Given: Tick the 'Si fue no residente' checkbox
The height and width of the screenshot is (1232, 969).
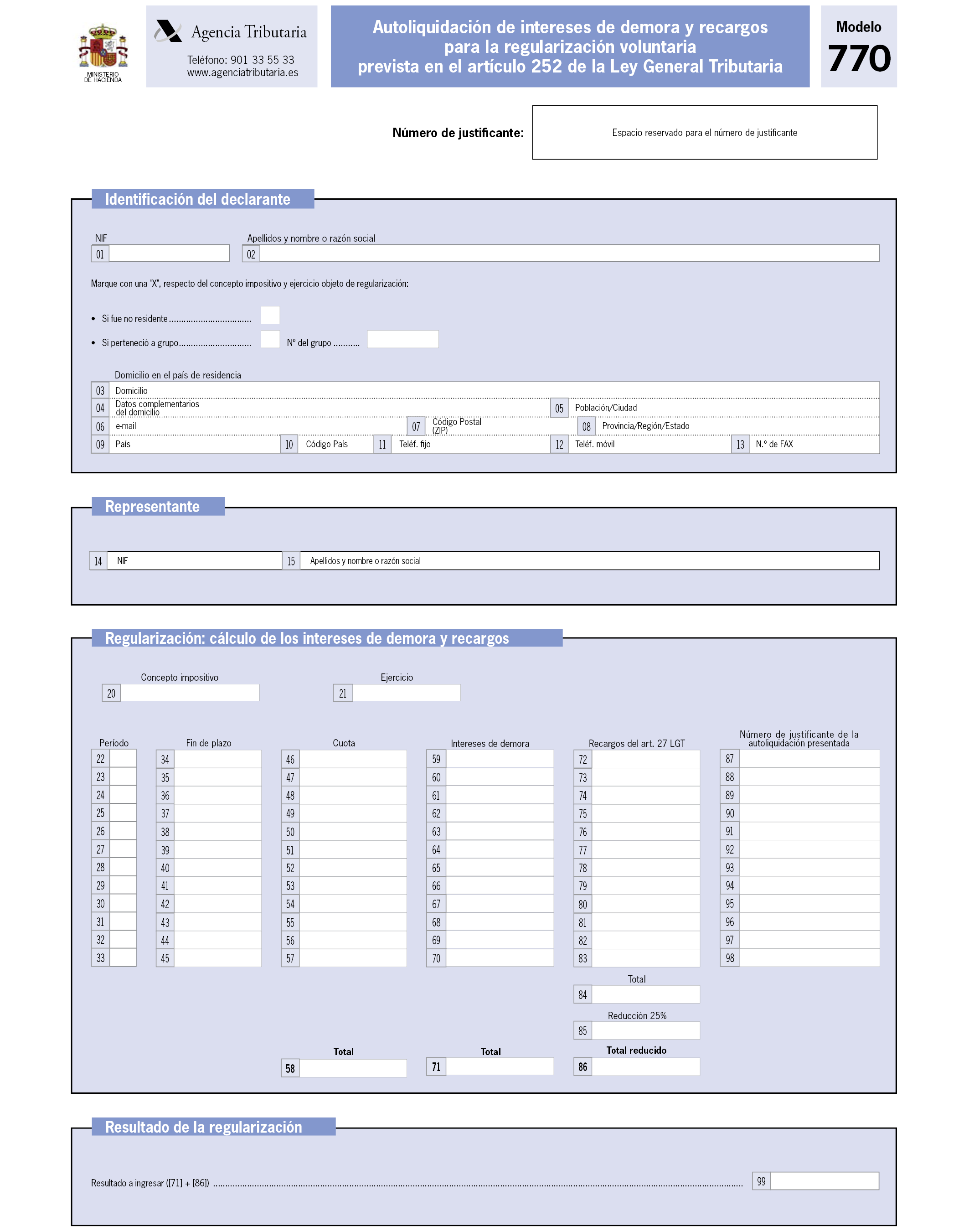Looking at the screenshot, I should tap(270, 315).
